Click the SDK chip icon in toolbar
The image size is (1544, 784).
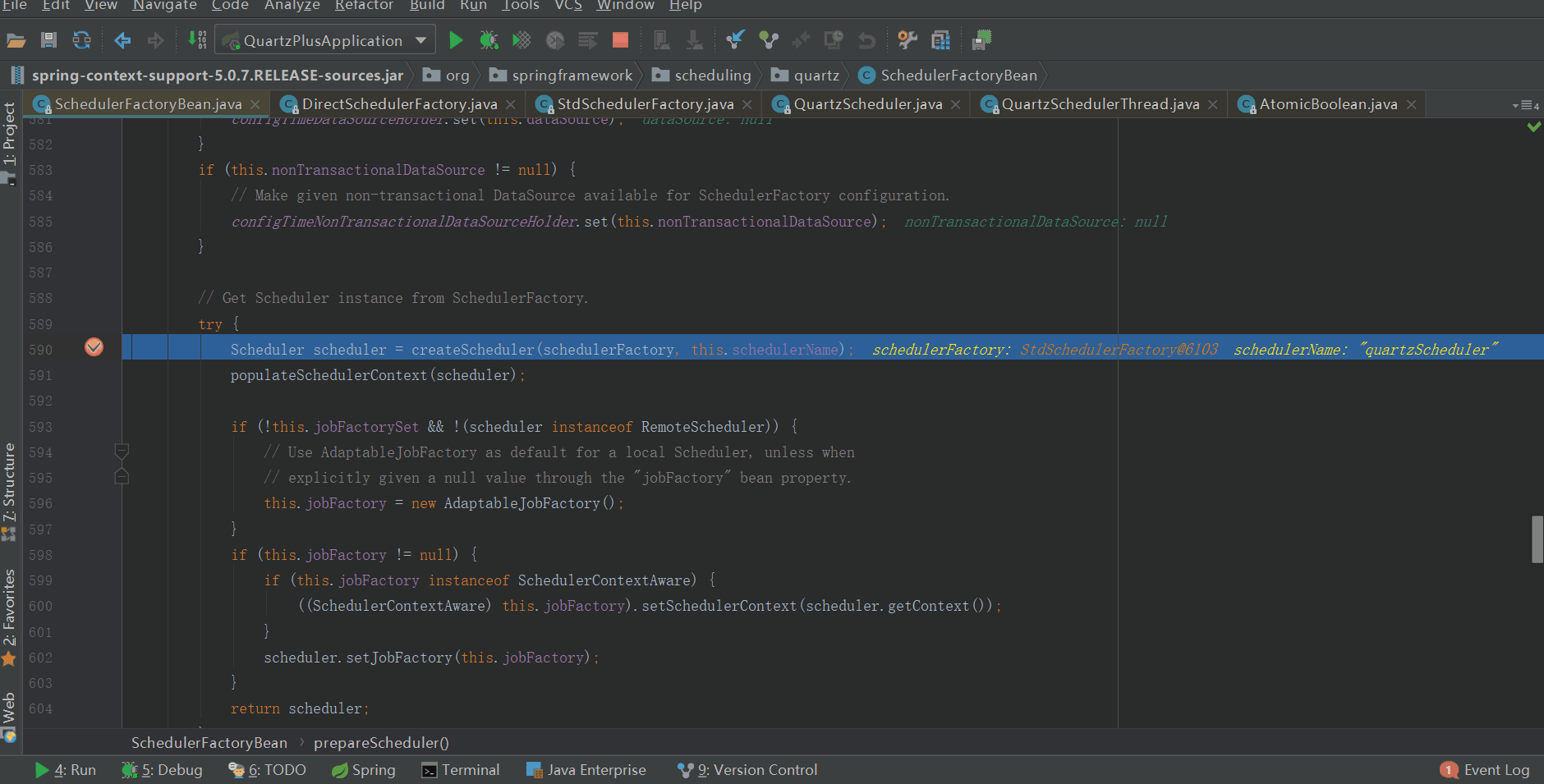pos(981,39)
